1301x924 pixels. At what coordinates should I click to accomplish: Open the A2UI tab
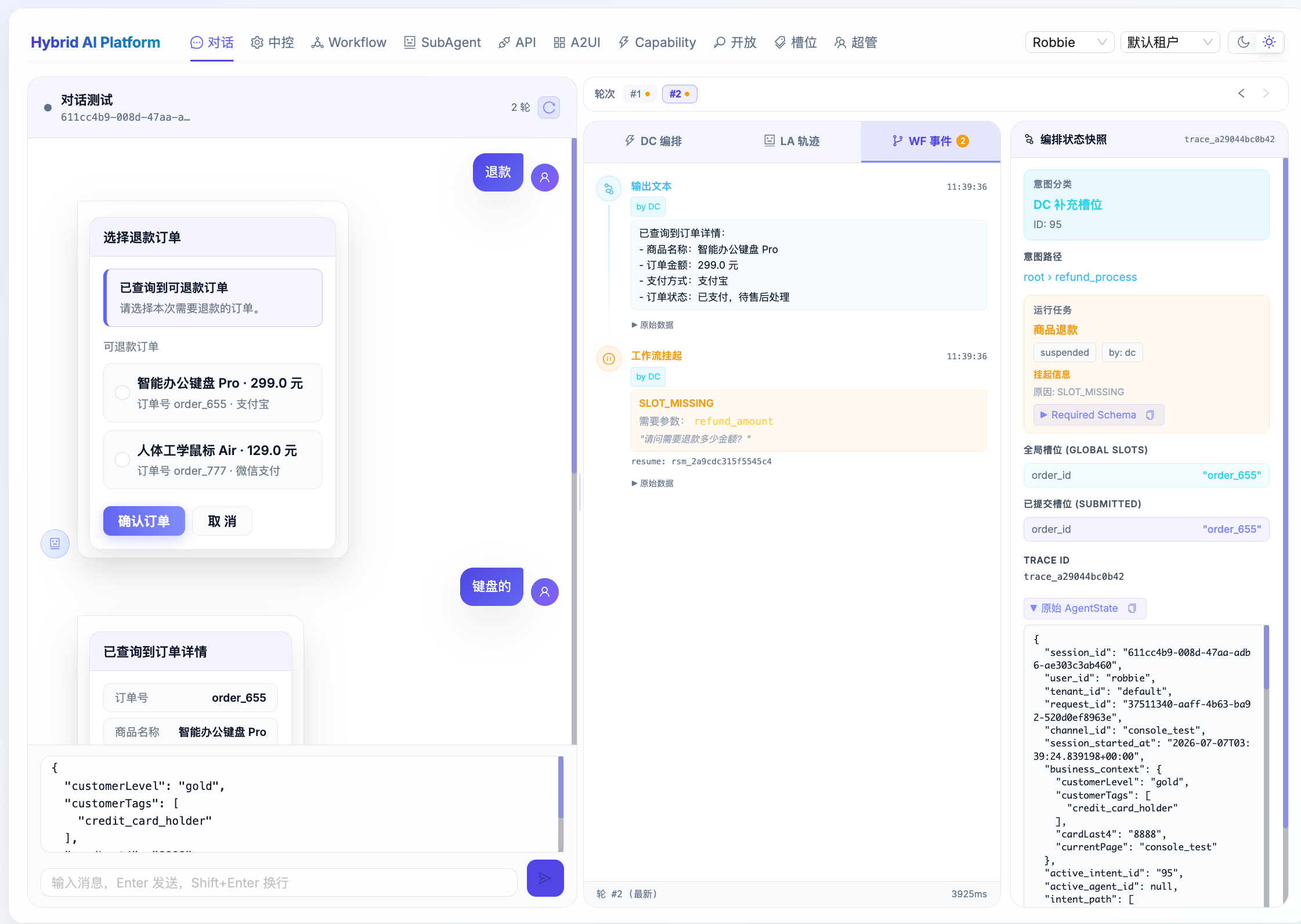(577, 42)
